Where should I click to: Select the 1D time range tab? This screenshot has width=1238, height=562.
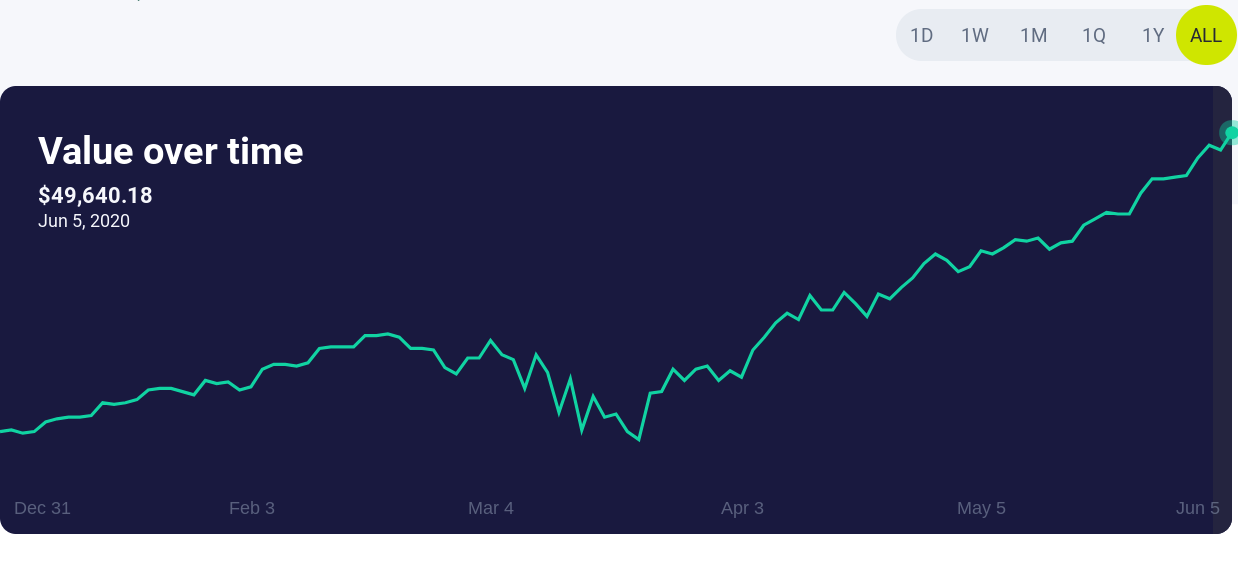pos(921,35)
